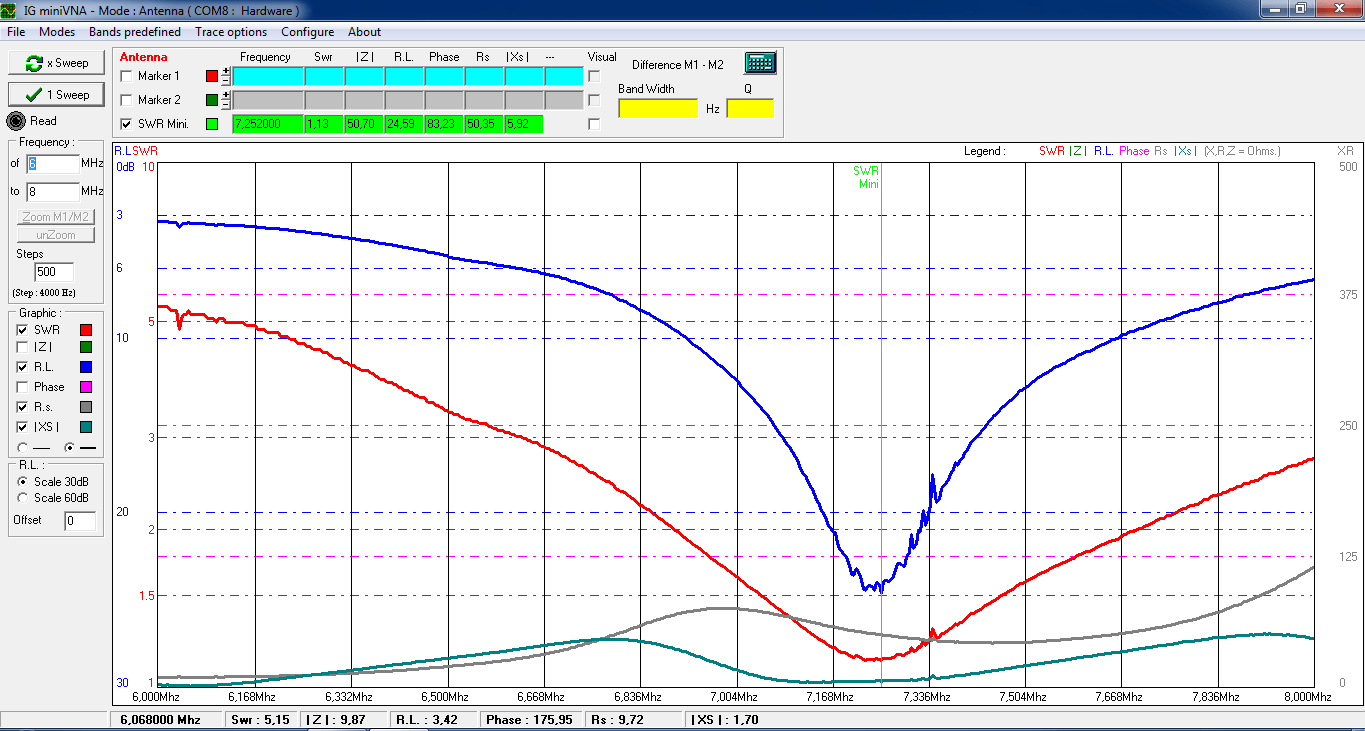Viewport: 1365px width, 731px height.
Task: Click the unZoom button
Action: 56,235
